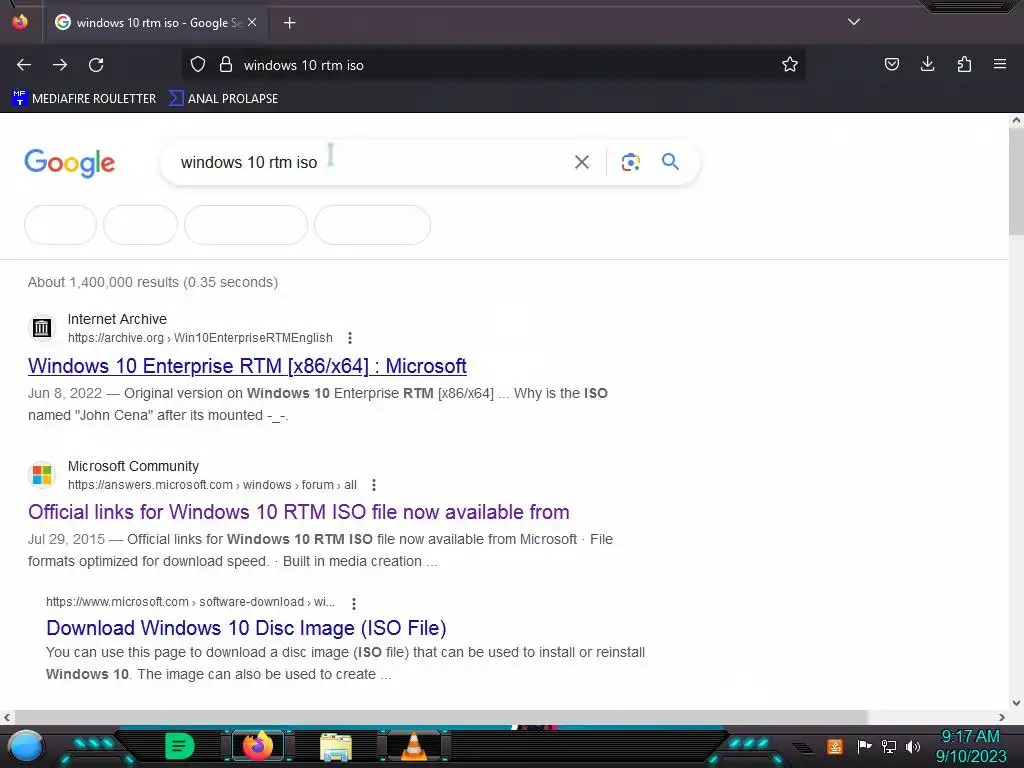Open the extensions puzzle icon
The width and height of the screenshot is (1024, 768).
click(964, 65)
